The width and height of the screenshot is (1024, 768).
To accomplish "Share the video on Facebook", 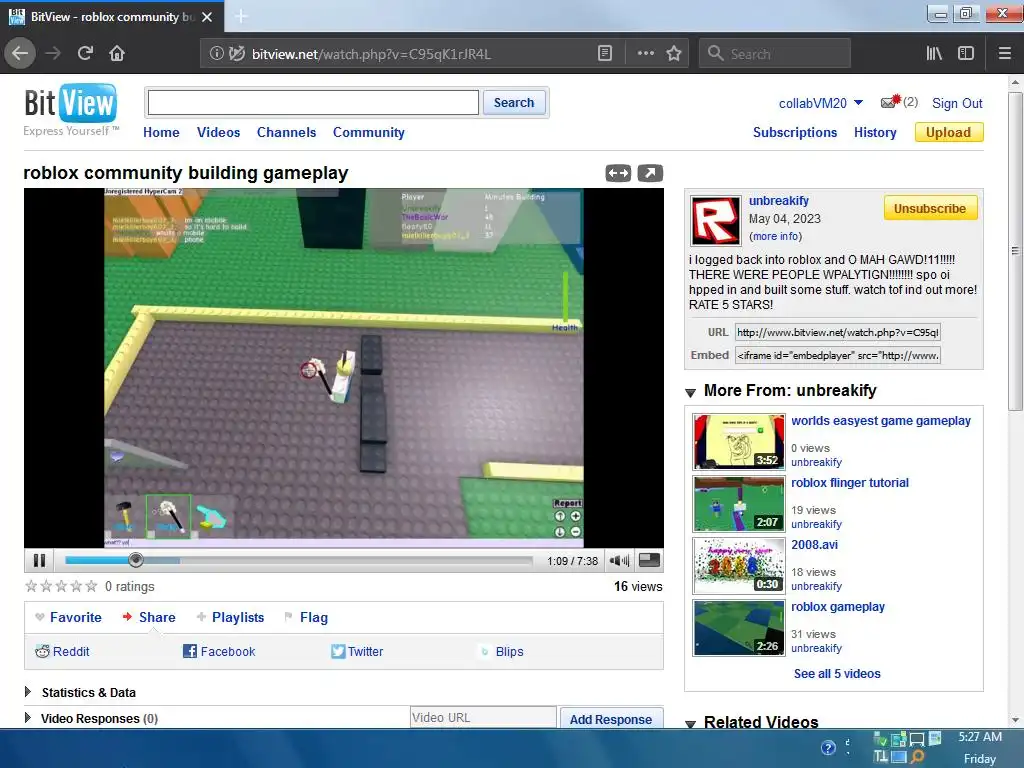I will (219, 651).
